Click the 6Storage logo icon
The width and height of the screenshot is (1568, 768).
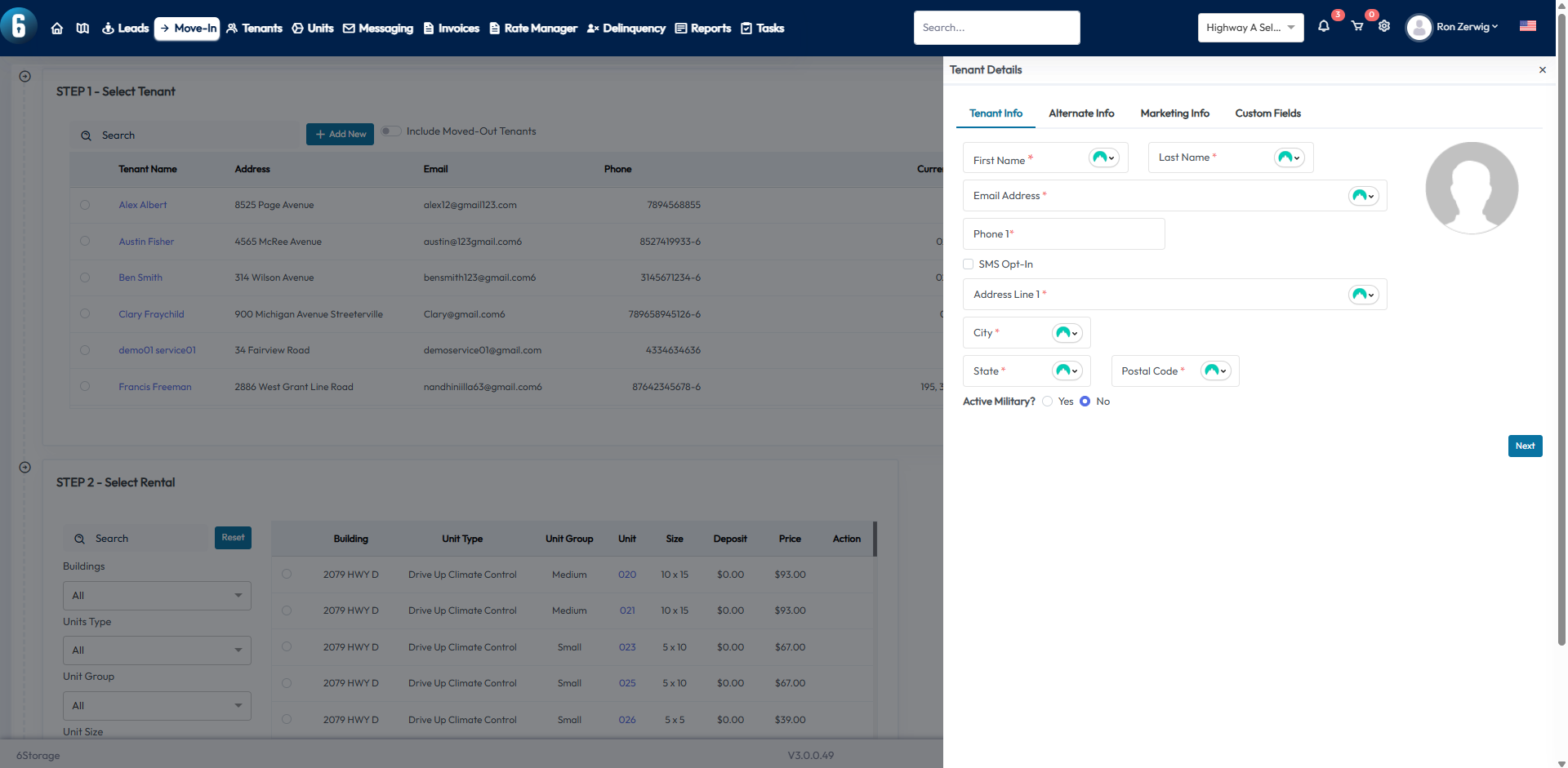pyautogui.click(x=19, y=24)
